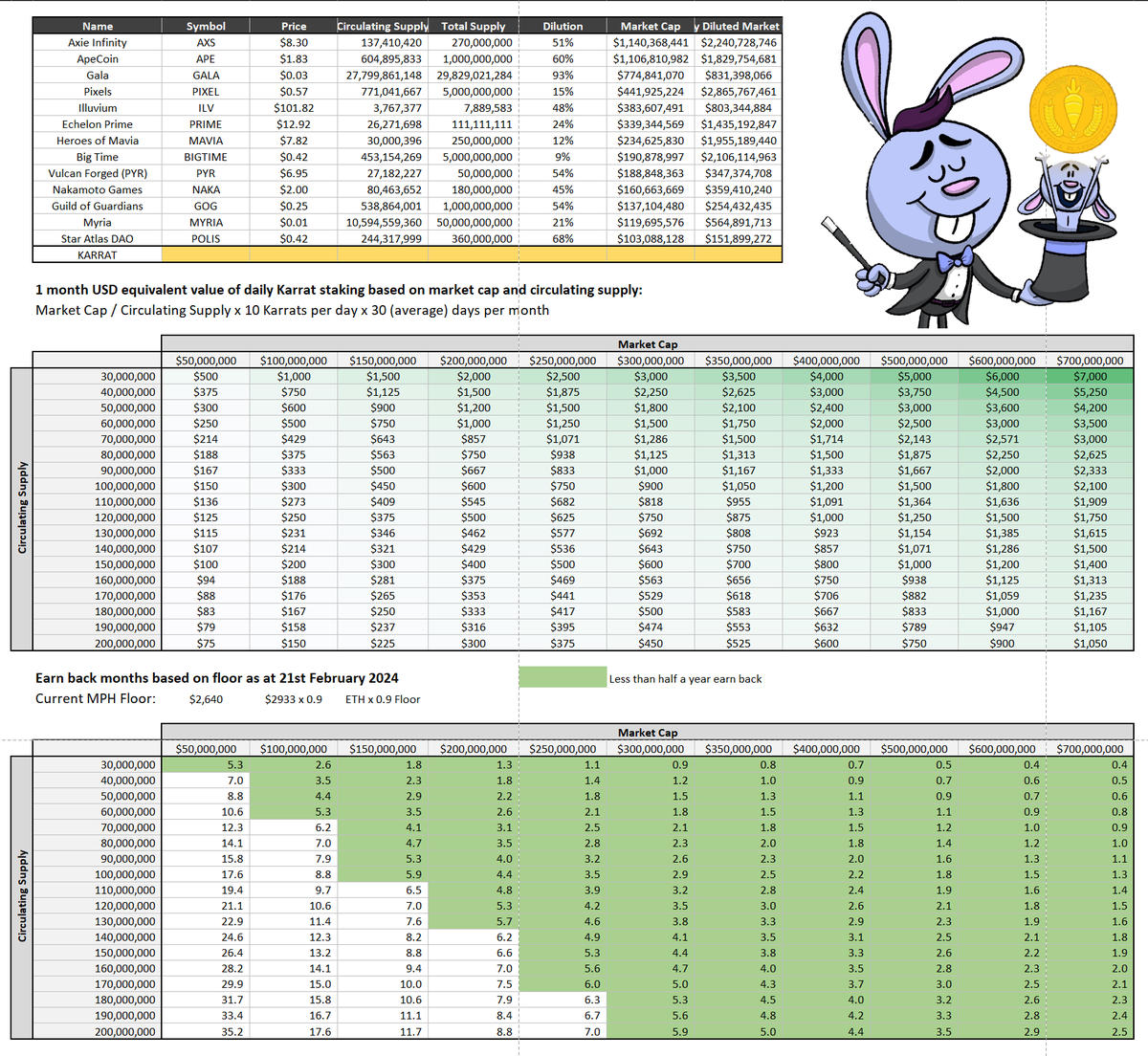The width and height of the screenshot is (1148, 1056).
Task: Select the 11.7 earn back cell
Action: [x=384, y=1031]
